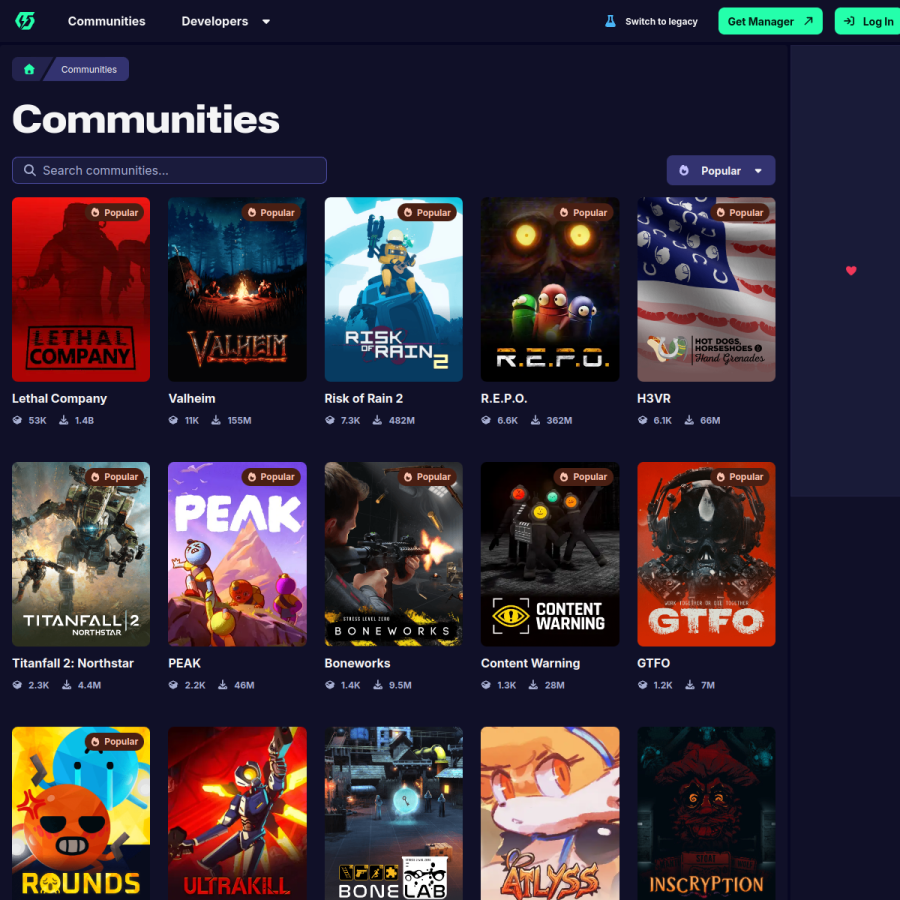Click package icon next to 6.6K

coord(486,420)
